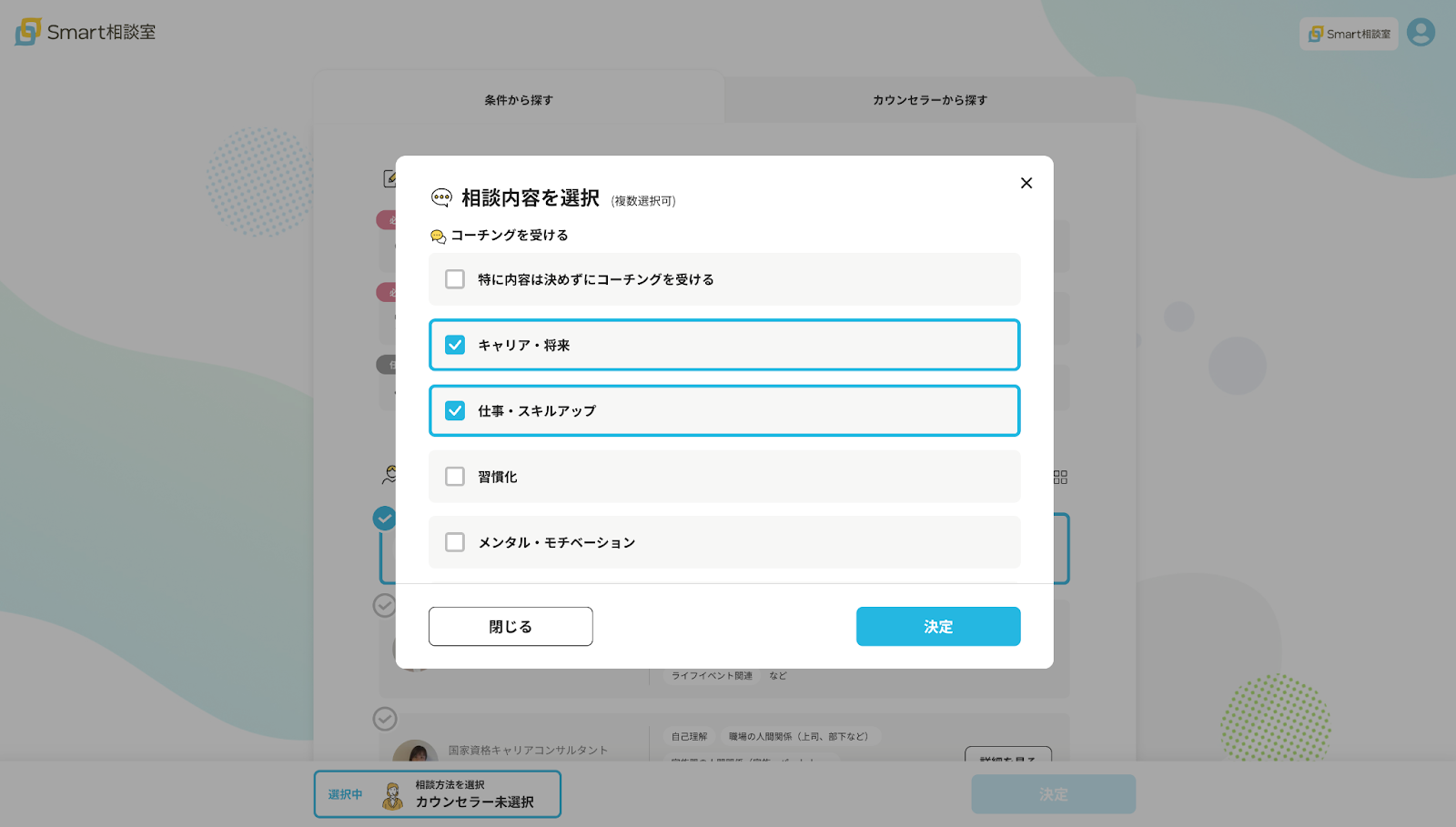Click the speech bubble icon beside 相談内容を選択
The width and height of the screenshot is (1456, 827).
(442, 197)
